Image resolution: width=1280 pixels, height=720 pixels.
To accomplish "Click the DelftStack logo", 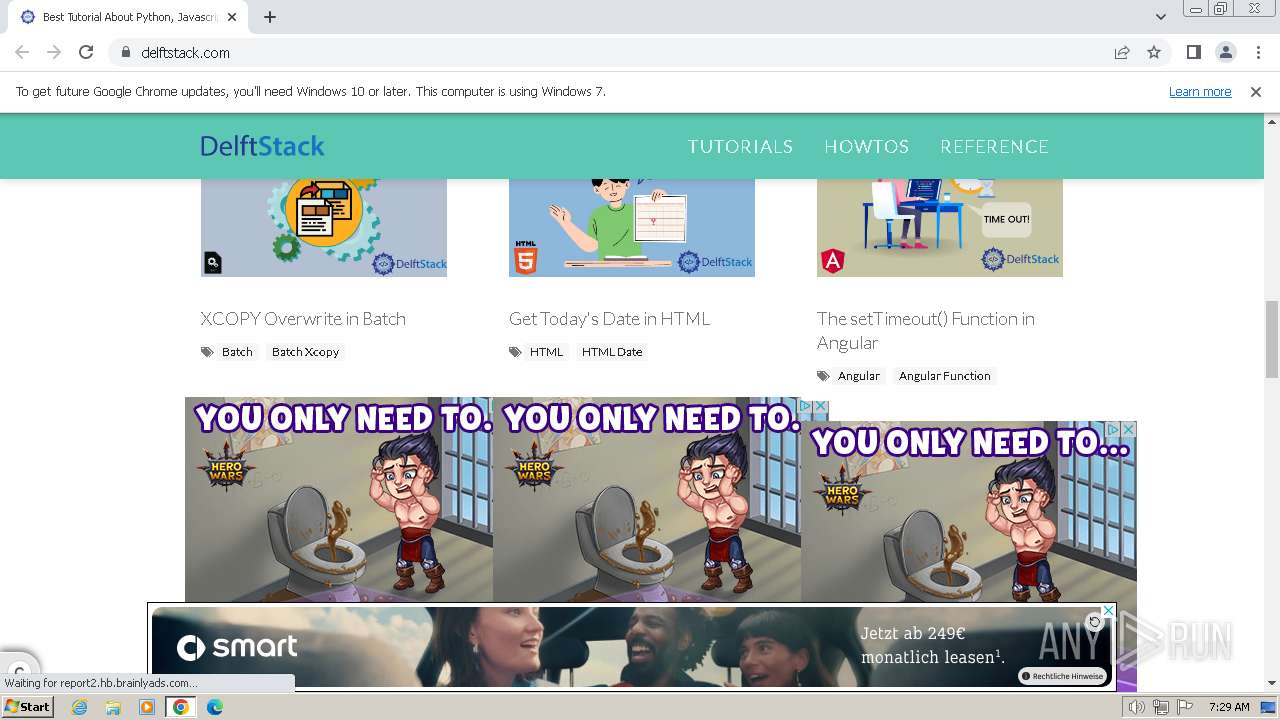I will 262,146.
